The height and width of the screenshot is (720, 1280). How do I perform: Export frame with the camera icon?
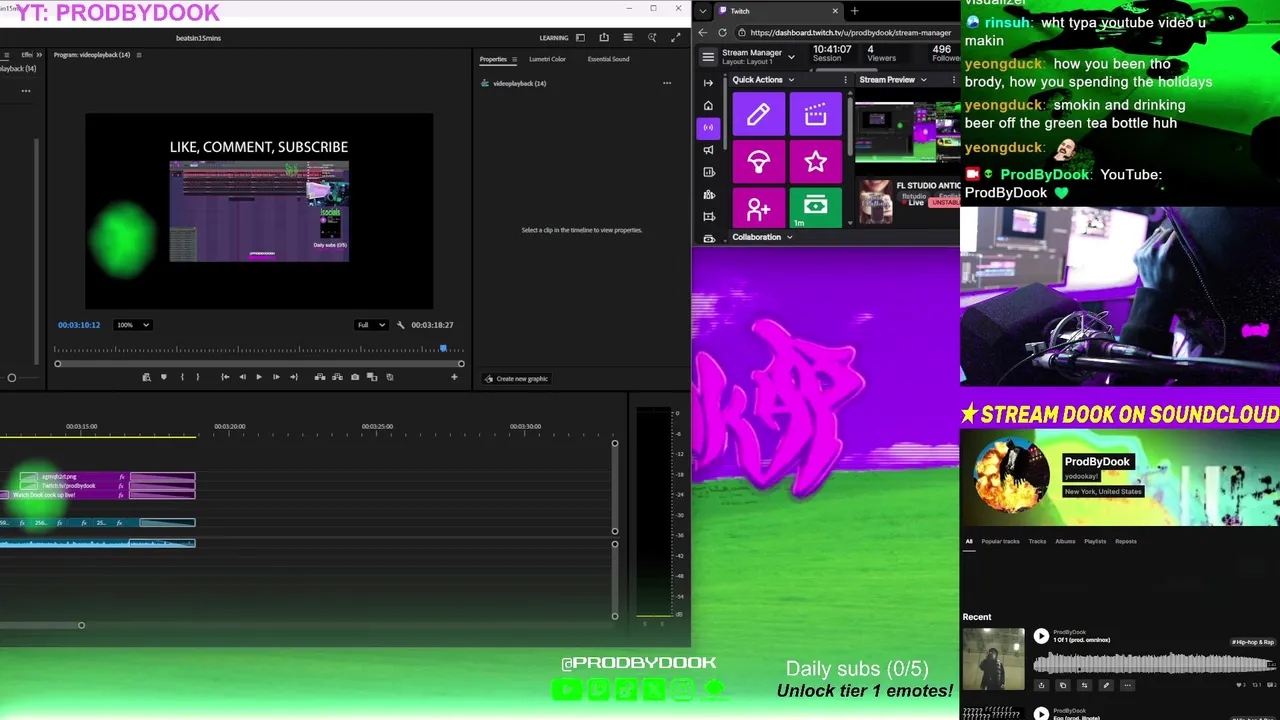pos(355,377)
